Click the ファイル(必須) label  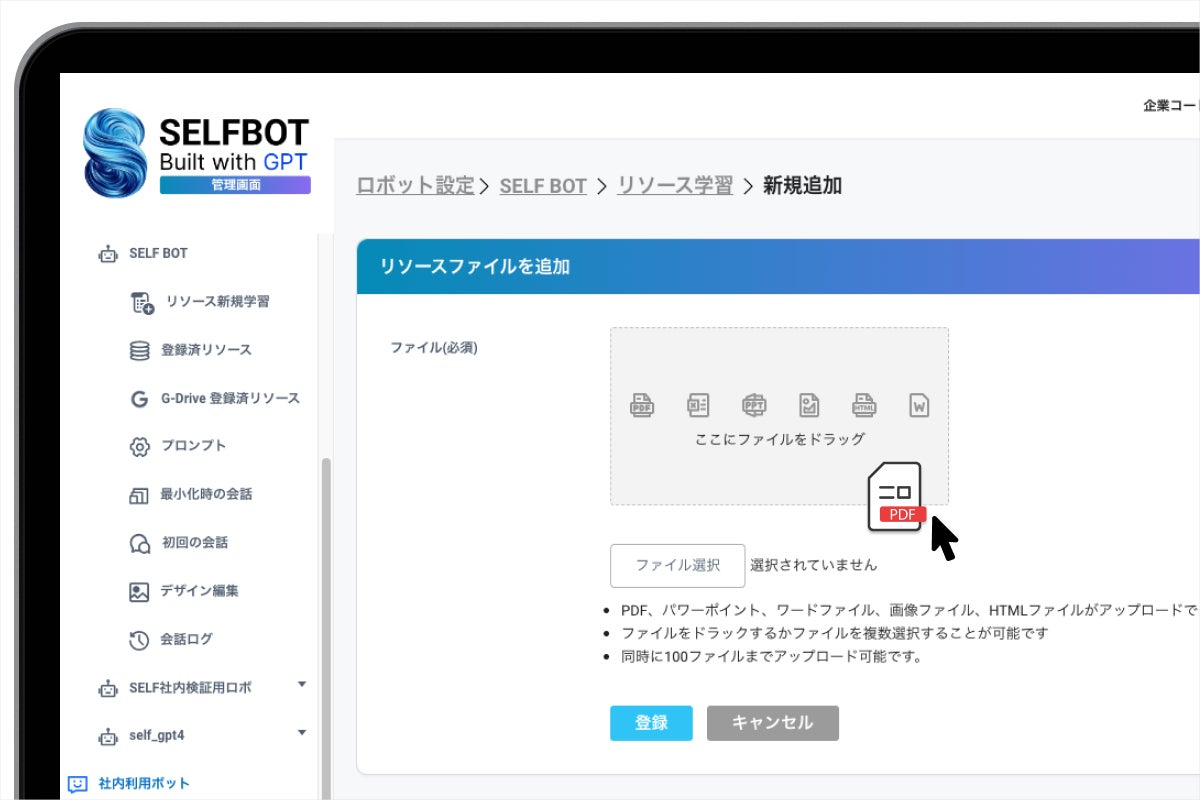click(x=434, y=349)
